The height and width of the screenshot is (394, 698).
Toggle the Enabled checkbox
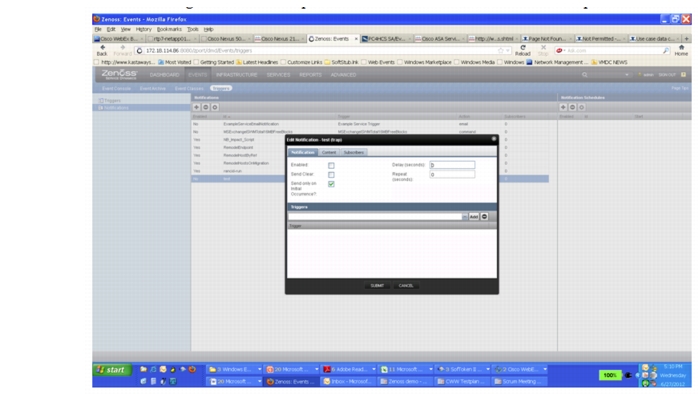pos(331,165)
